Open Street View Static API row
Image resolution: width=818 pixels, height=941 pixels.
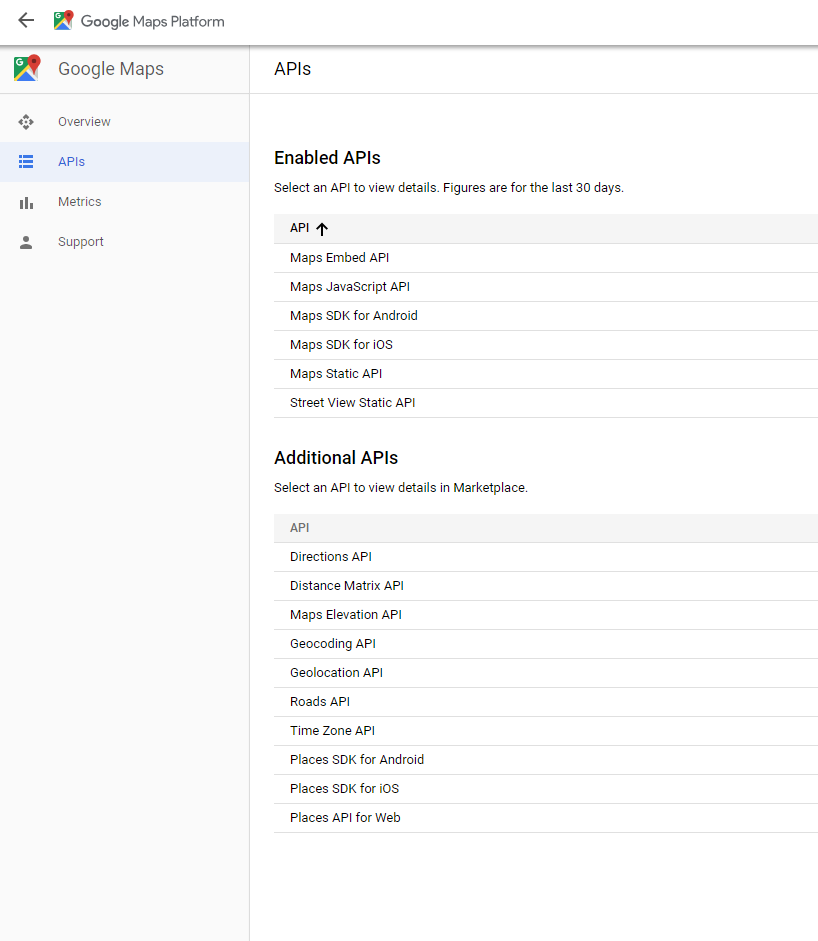(x=546, y=403)
